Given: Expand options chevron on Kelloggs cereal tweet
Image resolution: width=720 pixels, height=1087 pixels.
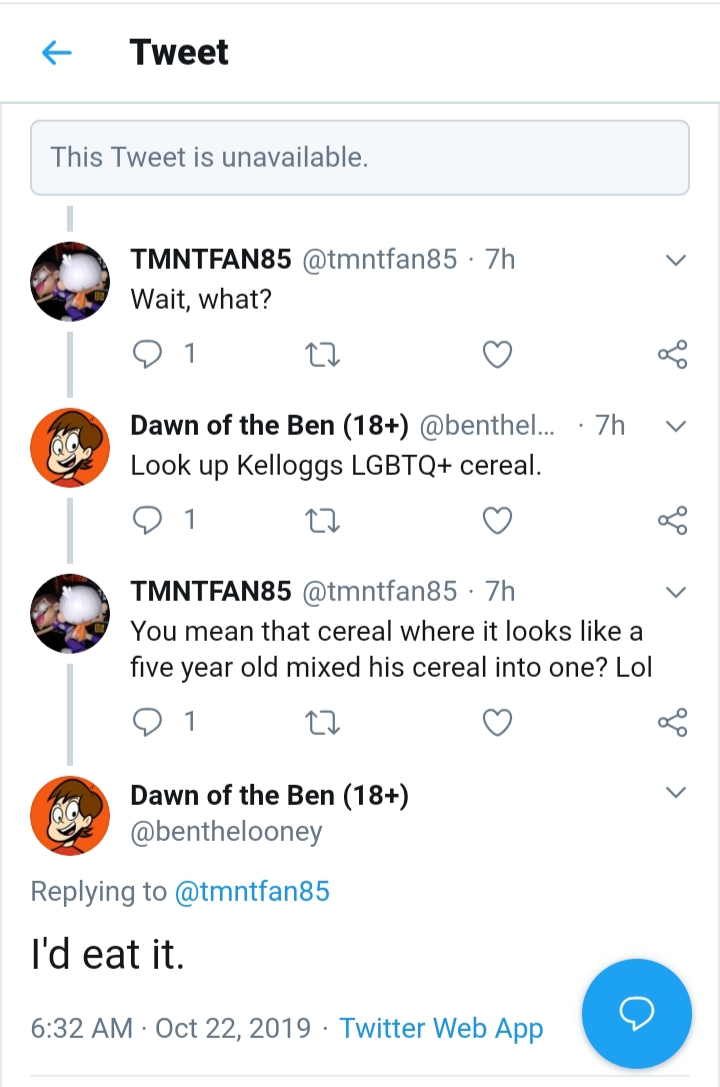Looking at the screenshot, I should click(x=675, y=426).
